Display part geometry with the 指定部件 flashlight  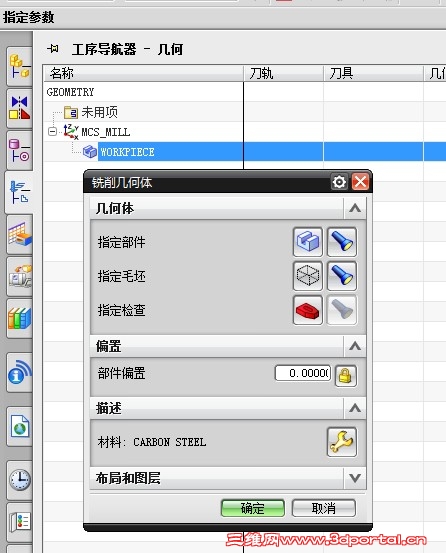[342, 242]
